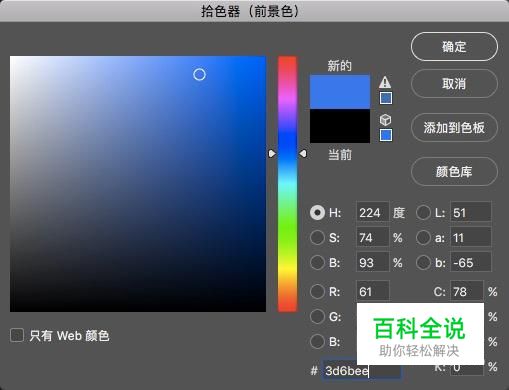Select the Lab a channel radio button

[x=423, y=238]
